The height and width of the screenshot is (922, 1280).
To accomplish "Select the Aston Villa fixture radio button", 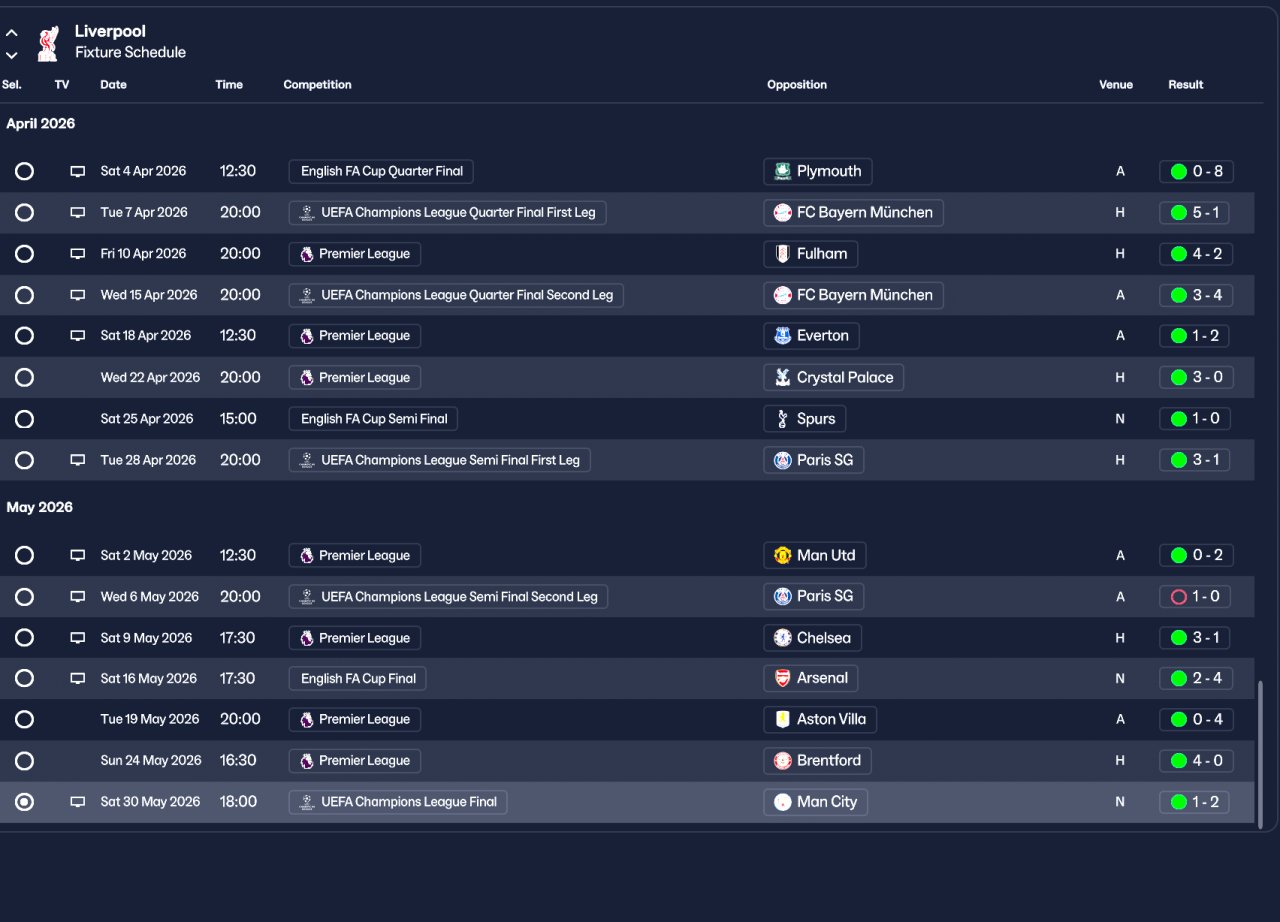I will [24, 719].
